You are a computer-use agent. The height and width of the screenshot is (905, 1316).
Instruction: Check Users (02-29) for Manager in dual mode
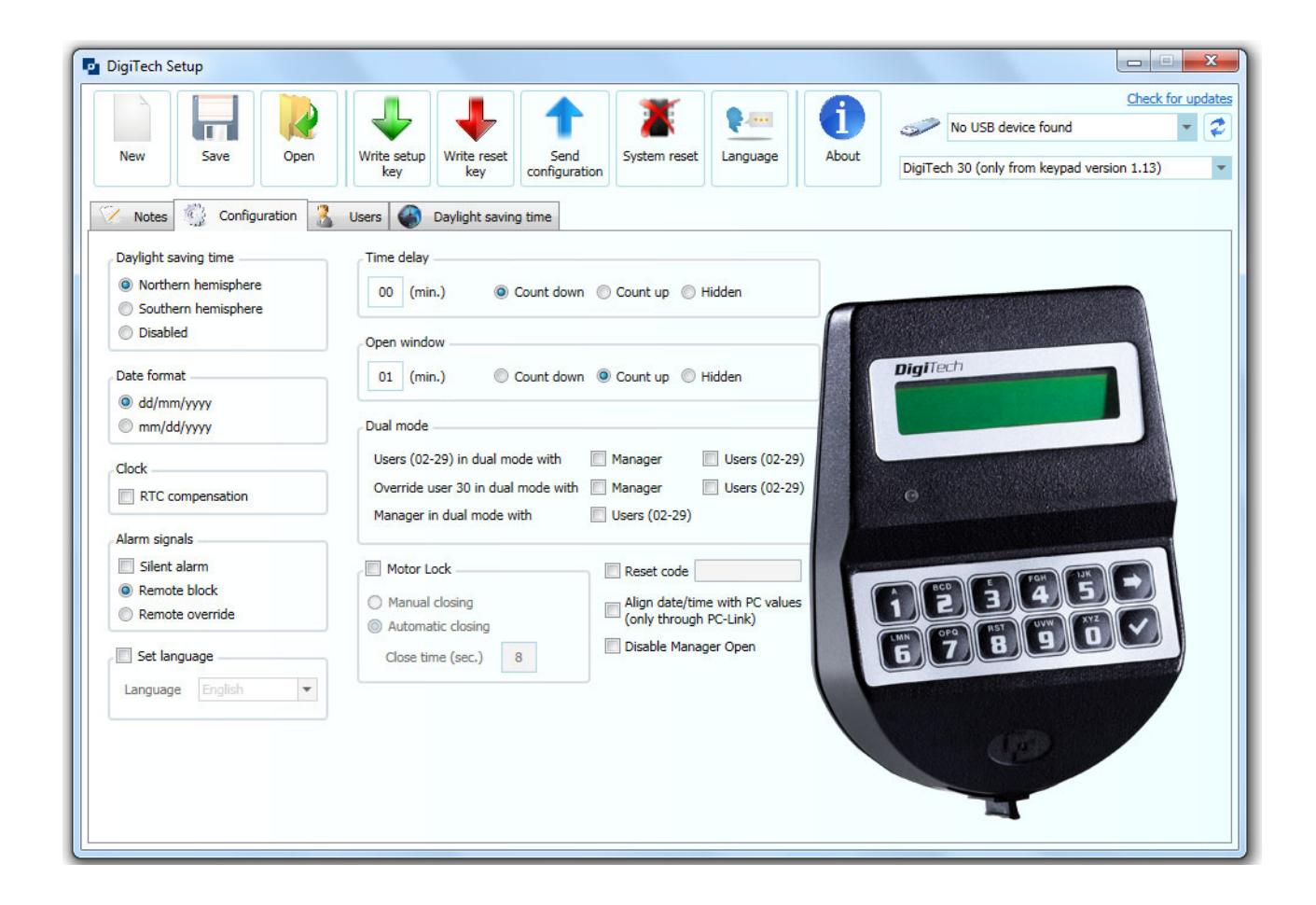click(x=599, y=515)
